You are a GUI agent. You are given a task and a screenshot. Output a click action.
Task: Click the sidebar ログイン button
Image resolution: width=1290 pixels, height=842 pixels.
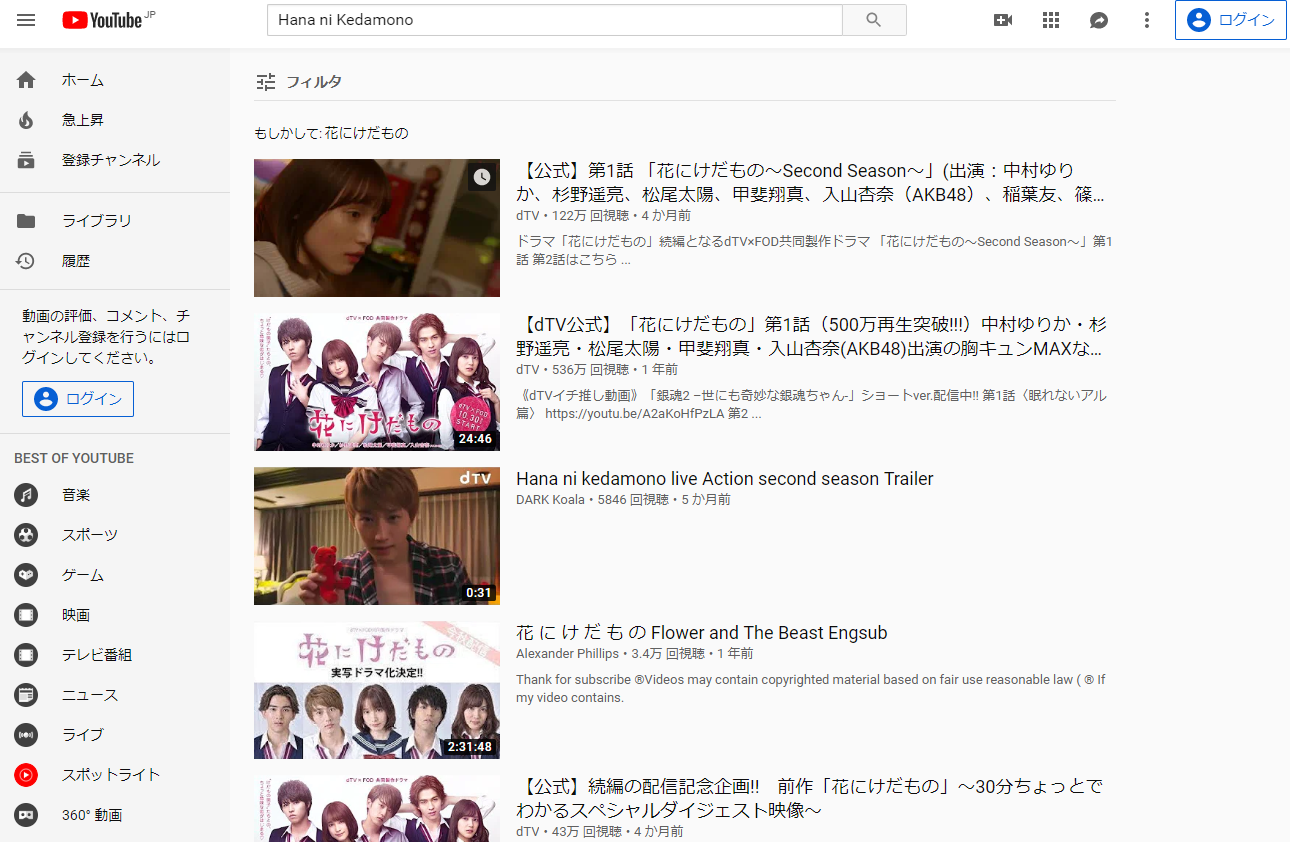pos(78,399)
